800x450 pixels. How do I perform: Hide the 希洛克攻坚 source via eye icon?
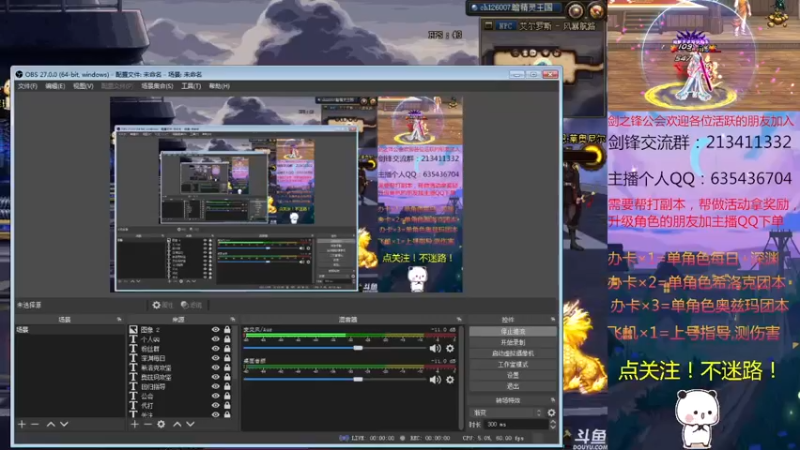click(215, 367)
